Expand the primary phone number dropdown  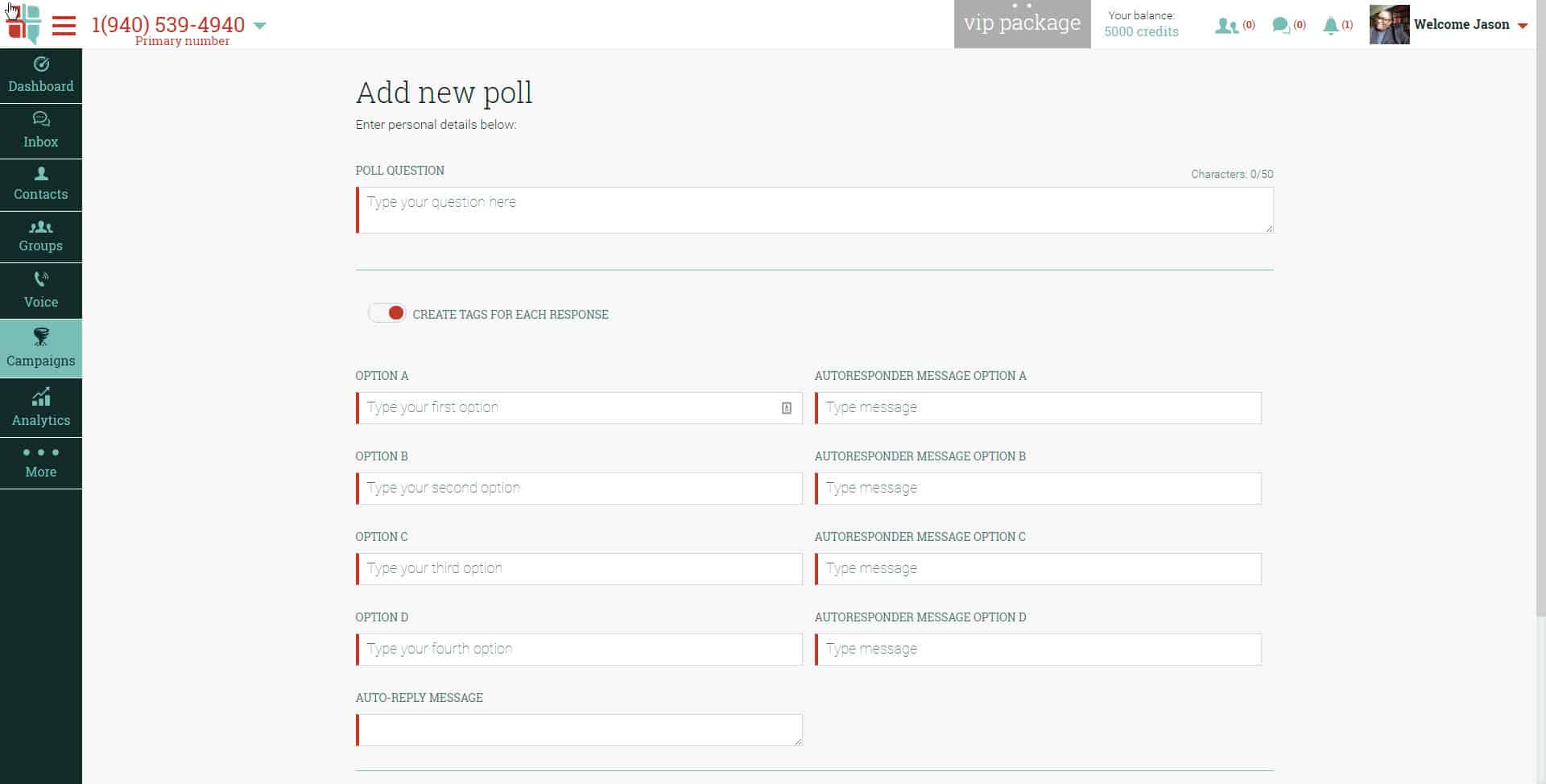(259, 26)
